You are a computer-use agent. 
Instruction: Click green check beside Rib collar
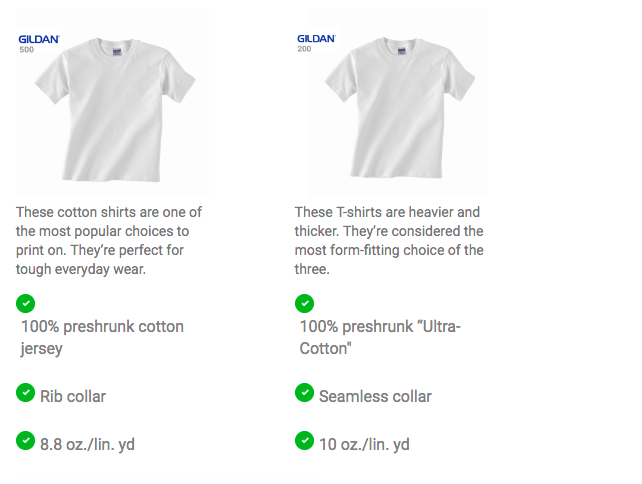click(x=25, y=393)
